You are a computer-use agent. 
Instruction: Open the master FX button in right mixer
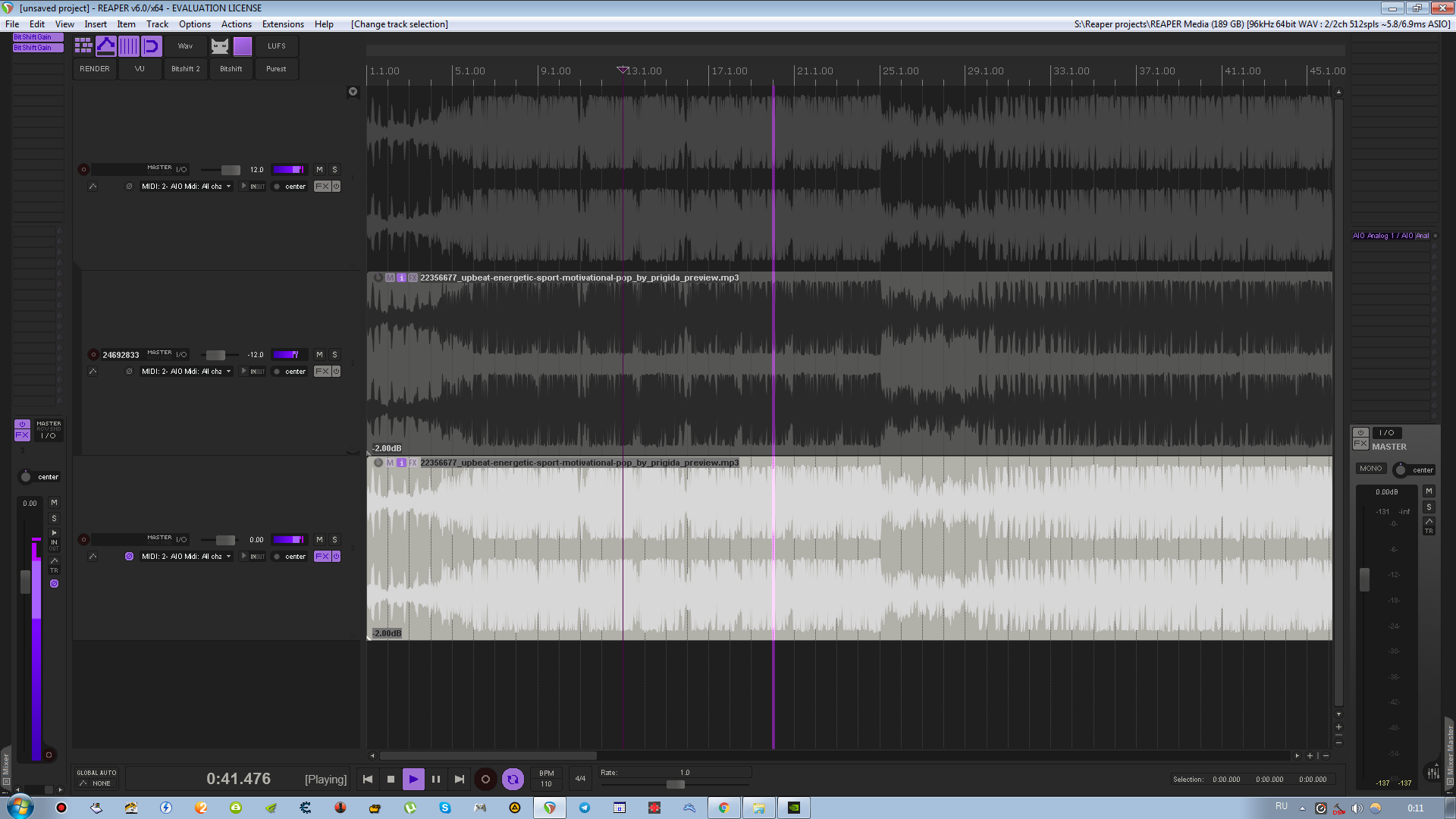pyautogui.click(x=1360, y=444)
